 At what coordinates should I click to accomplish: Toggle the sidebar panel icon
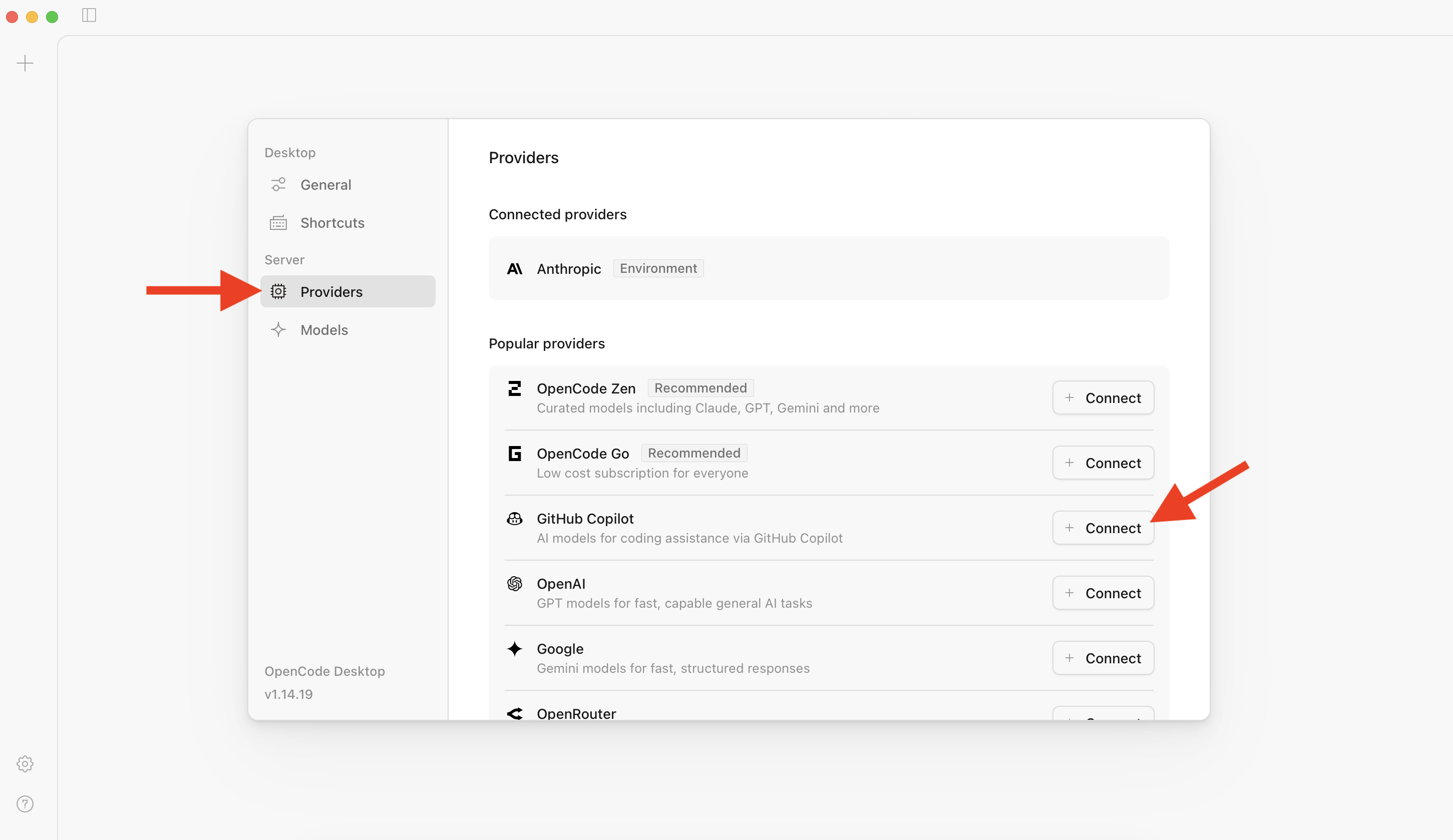pyautogui.click(x=89, y=15)
